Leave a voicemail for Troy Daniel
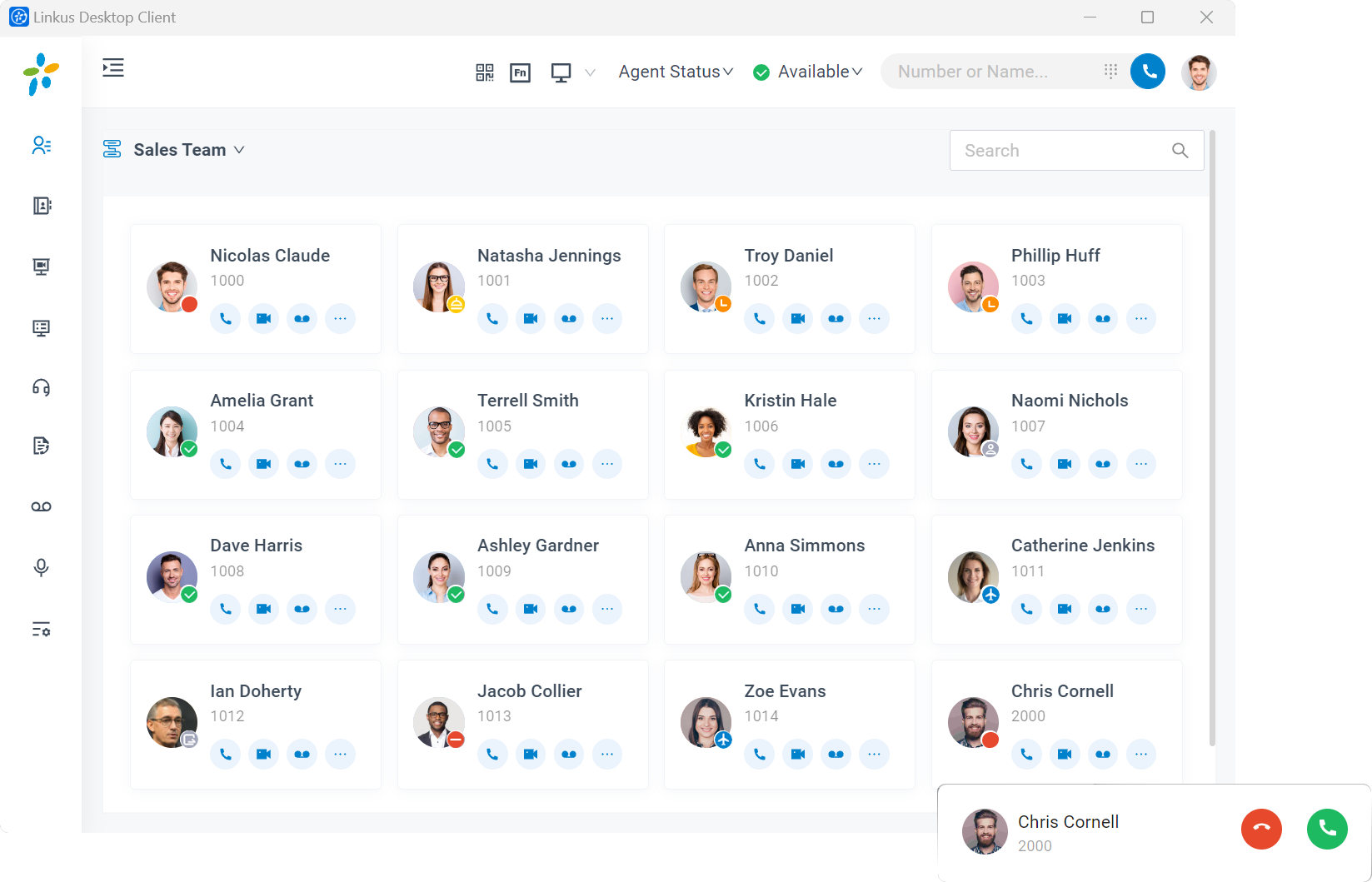Screen dimensions: 1372x882 tap(836, 318)
